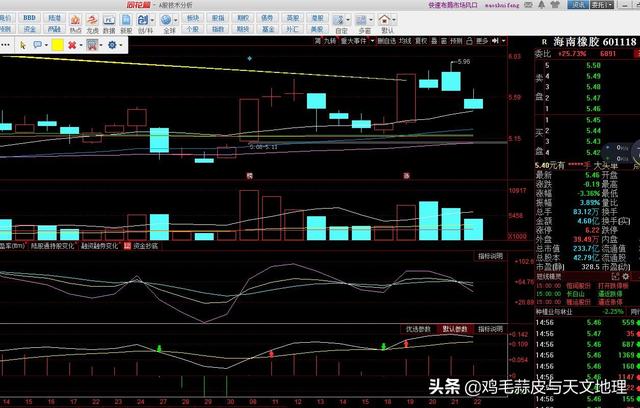
Task: Toggle 复权 price adjustment
Action: [x=421, y=41]
